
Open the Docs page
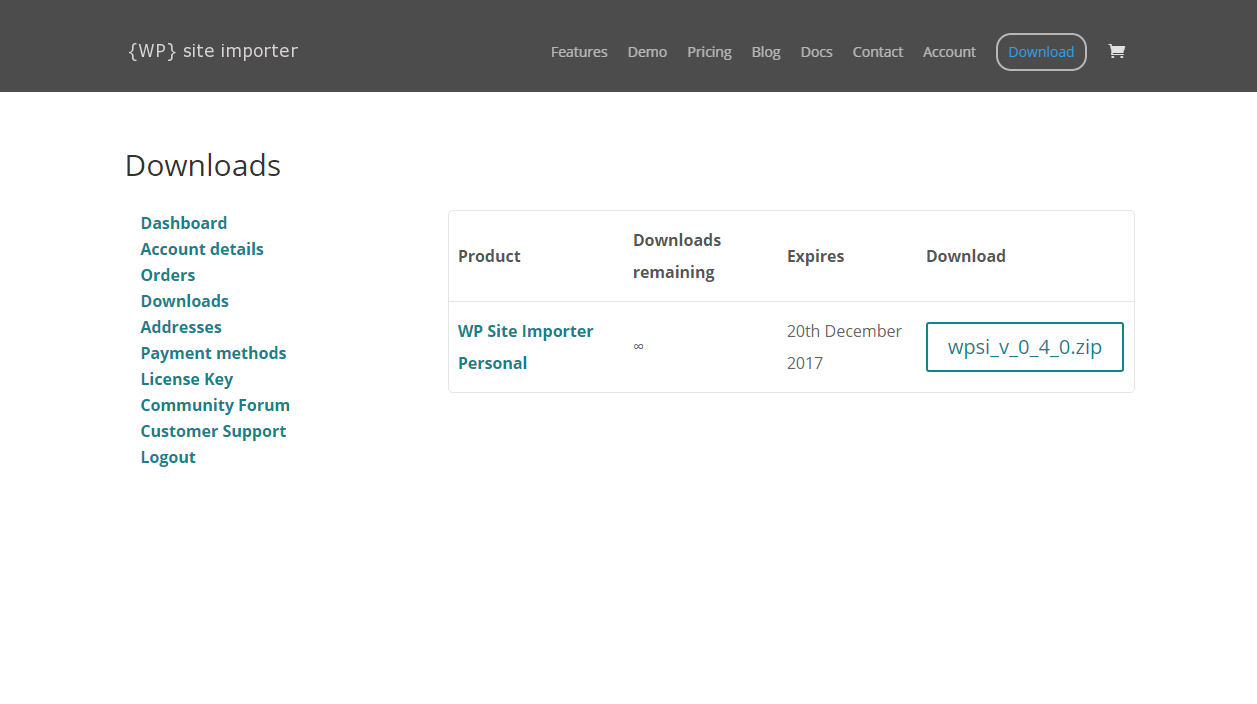(x=816, y=52)
